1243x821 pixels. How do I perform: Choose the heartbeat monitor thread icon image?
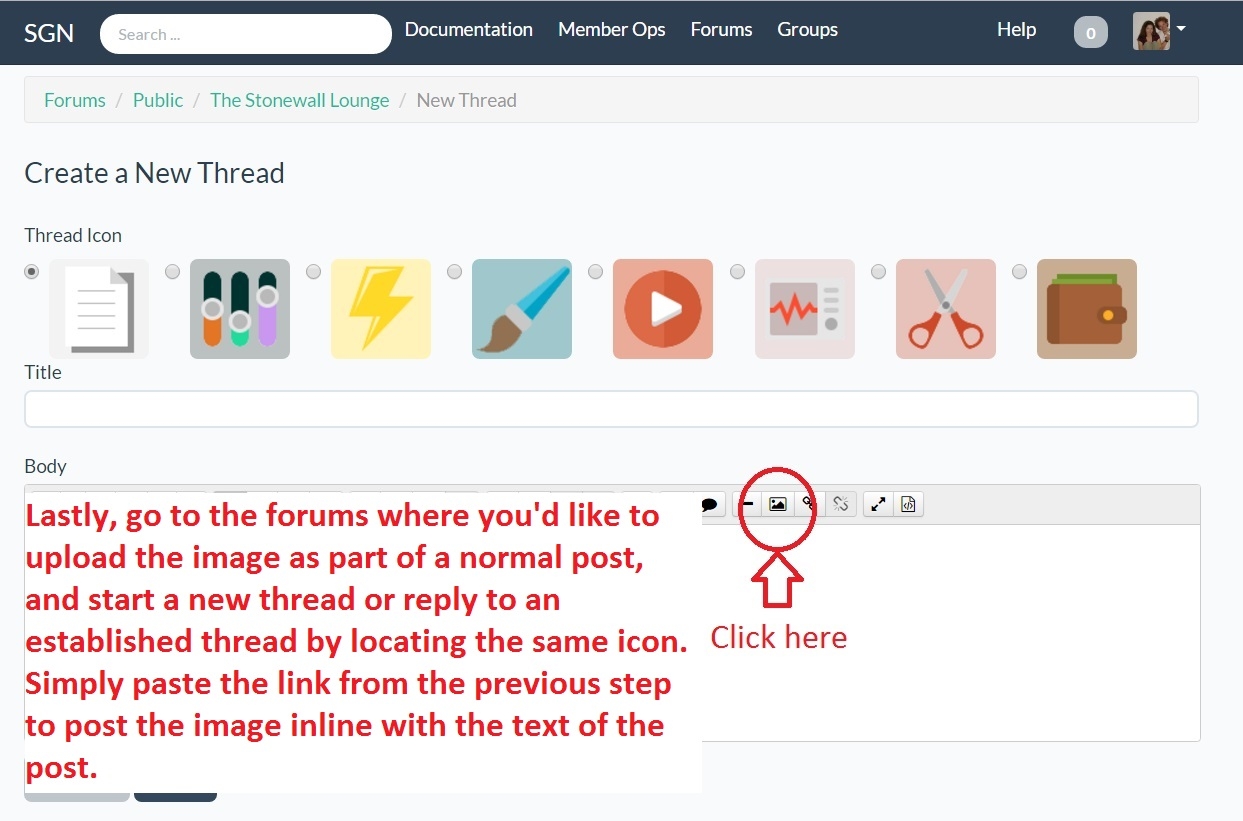(x=805, y=309)
